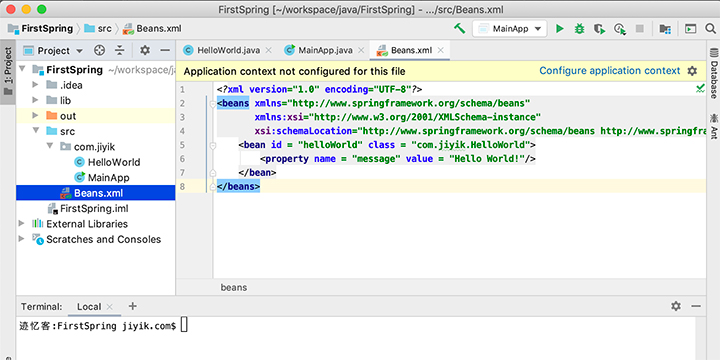Image resolution: width=720 pixels, height=360 pixels.
Task: Click the beans breadcrumb below the editor
Action: tap(234, 287)
